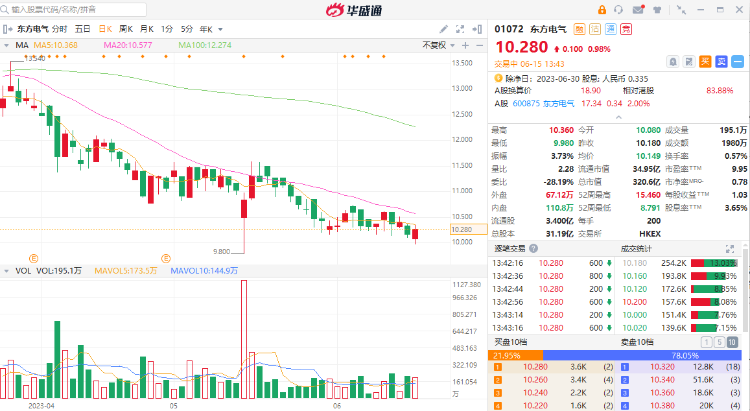Open the mail messages icon
The image size is (750, 411).
point(638,10)
